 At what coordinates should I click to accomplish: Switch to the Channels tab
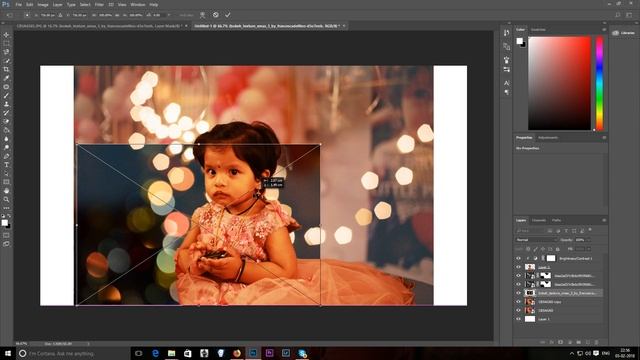pyautogui.click(x=539, y=220)
